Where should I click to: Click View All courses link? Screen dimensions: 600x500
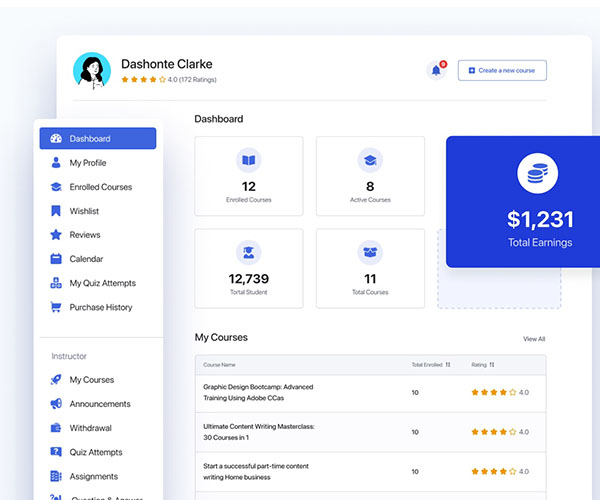point(534,339)
